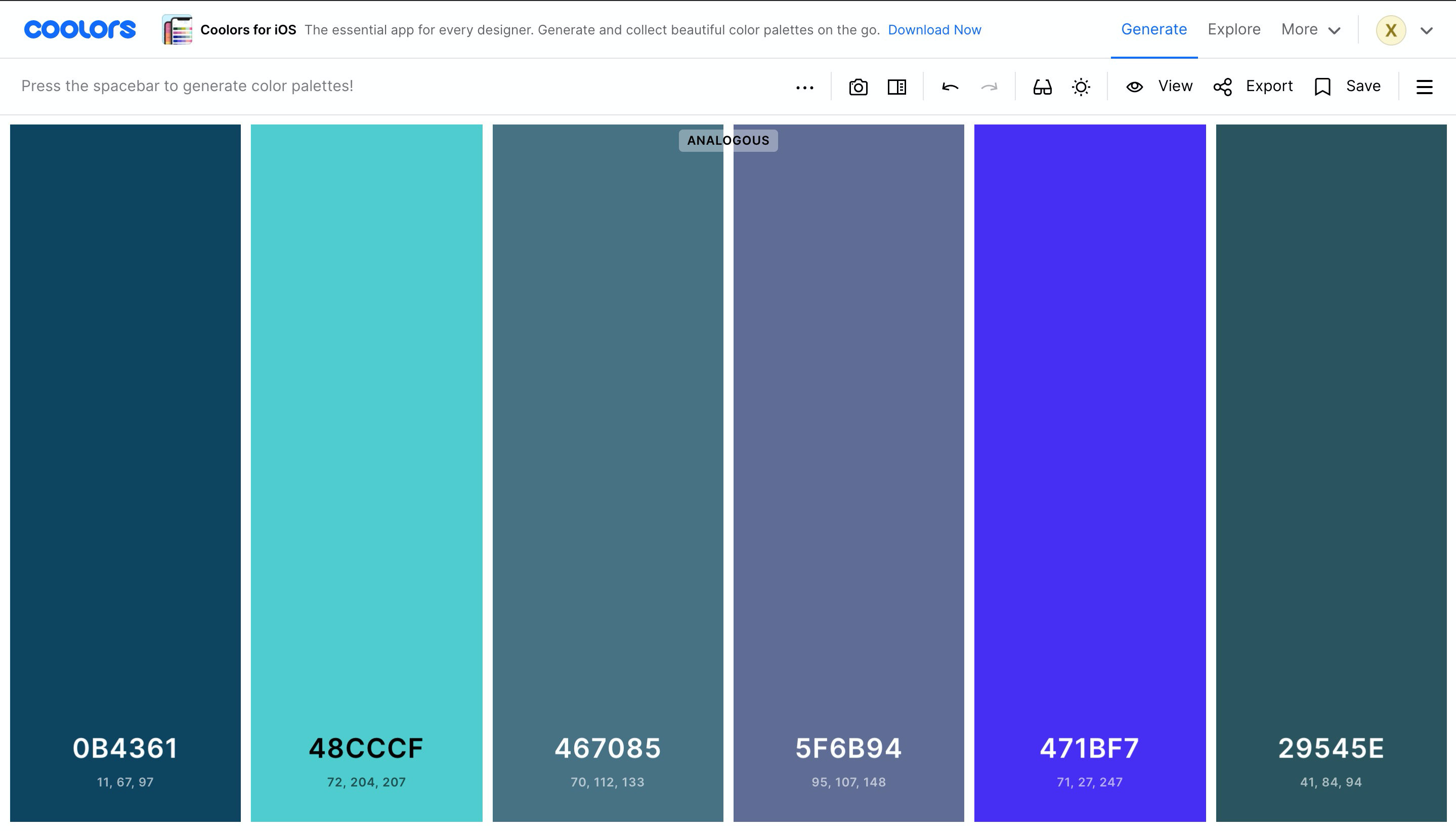The height and width of the screenshot is (831, 1456).
Task: Click the Export share button
Action: tap(1253, 86)
